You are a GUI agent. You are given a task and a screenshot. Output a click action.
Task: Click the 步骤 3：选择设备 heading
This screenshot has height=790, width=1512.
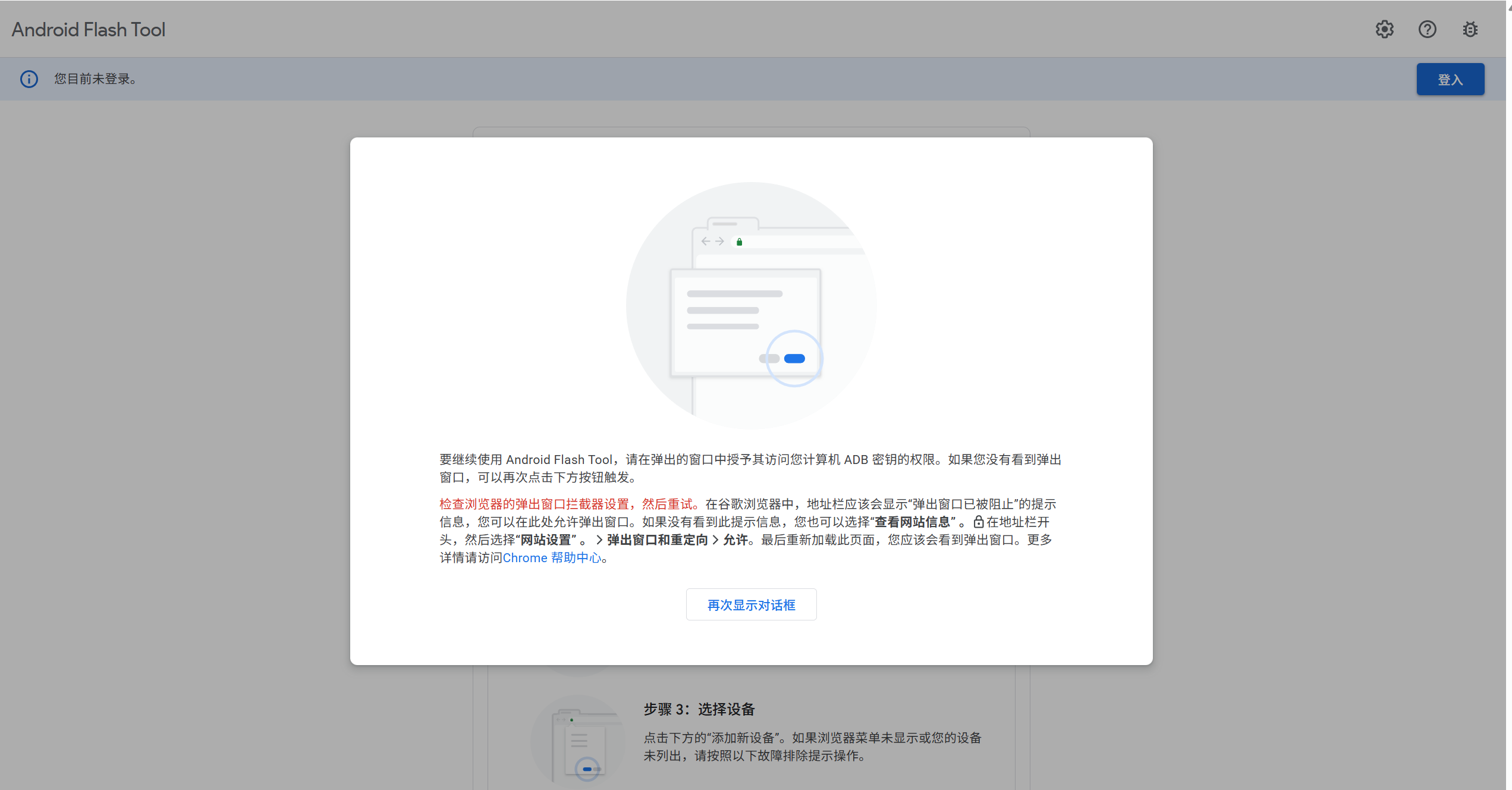[x=699, y=709]
